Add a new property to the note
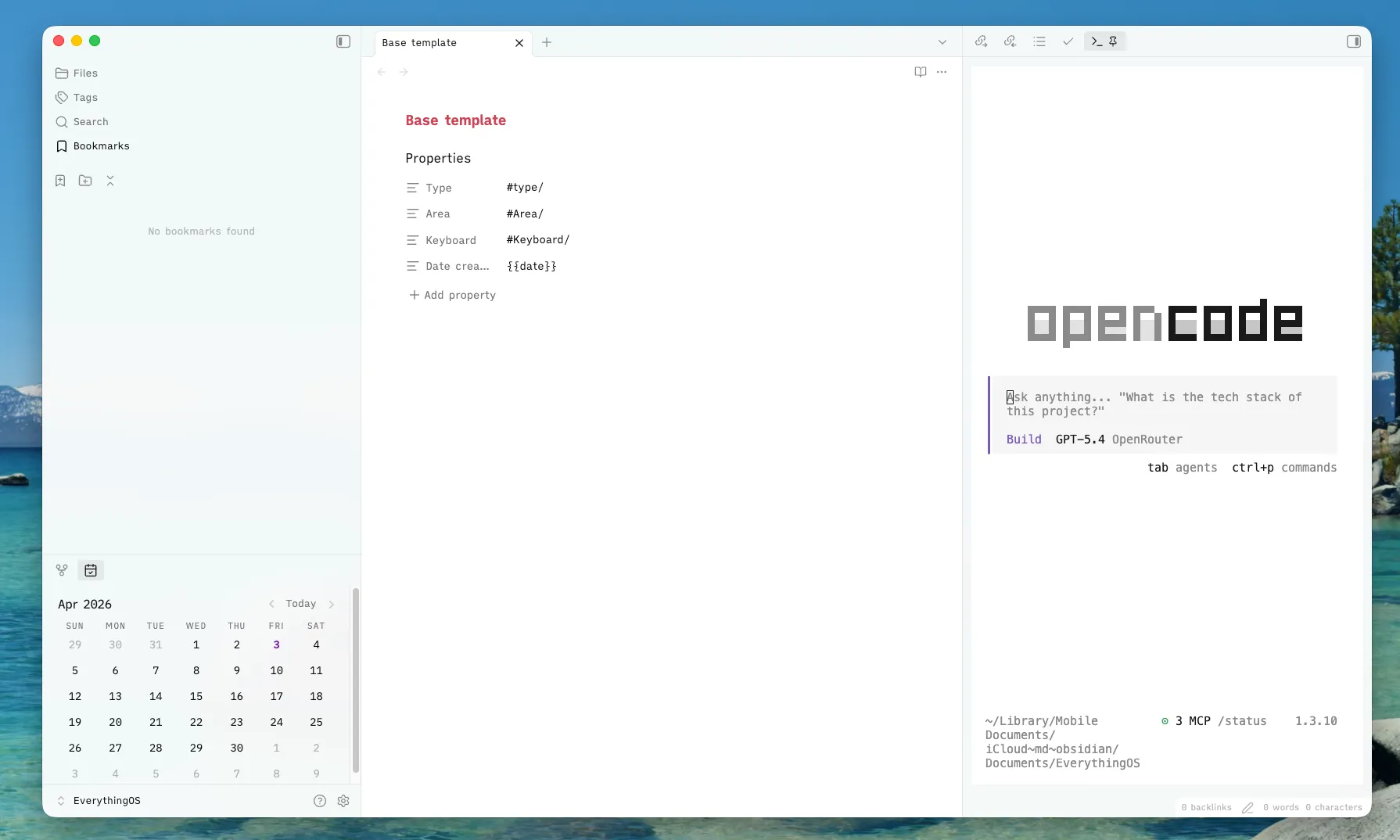 pos(452,295)
